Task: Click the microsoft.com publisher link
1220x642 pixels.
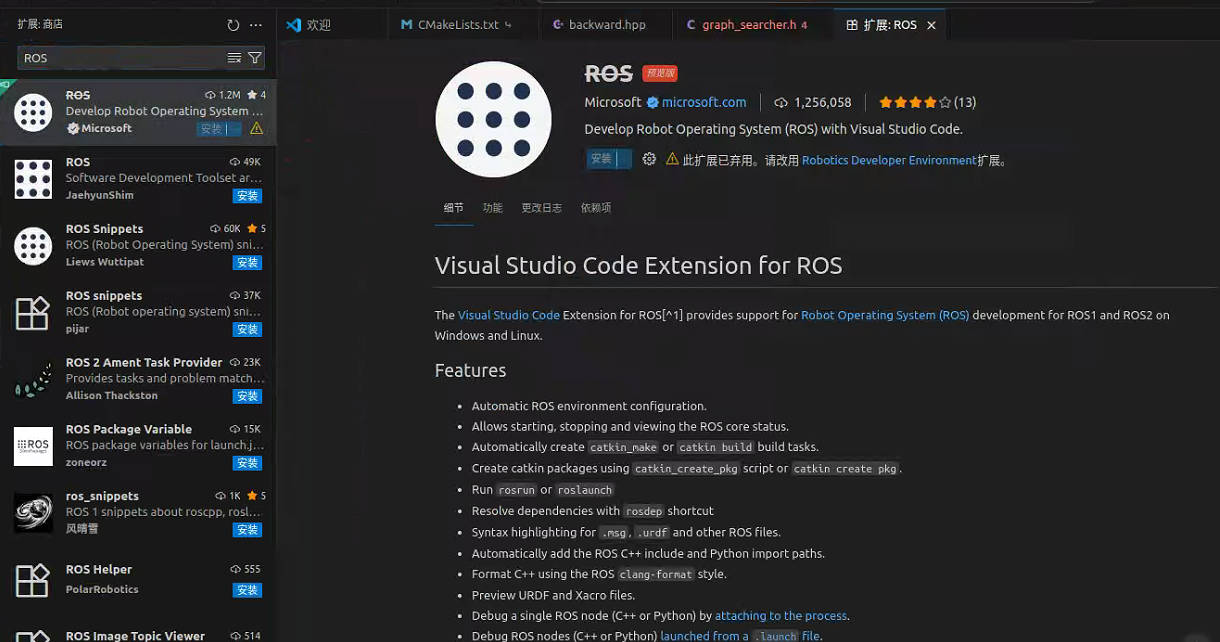Action: (703, 102)
